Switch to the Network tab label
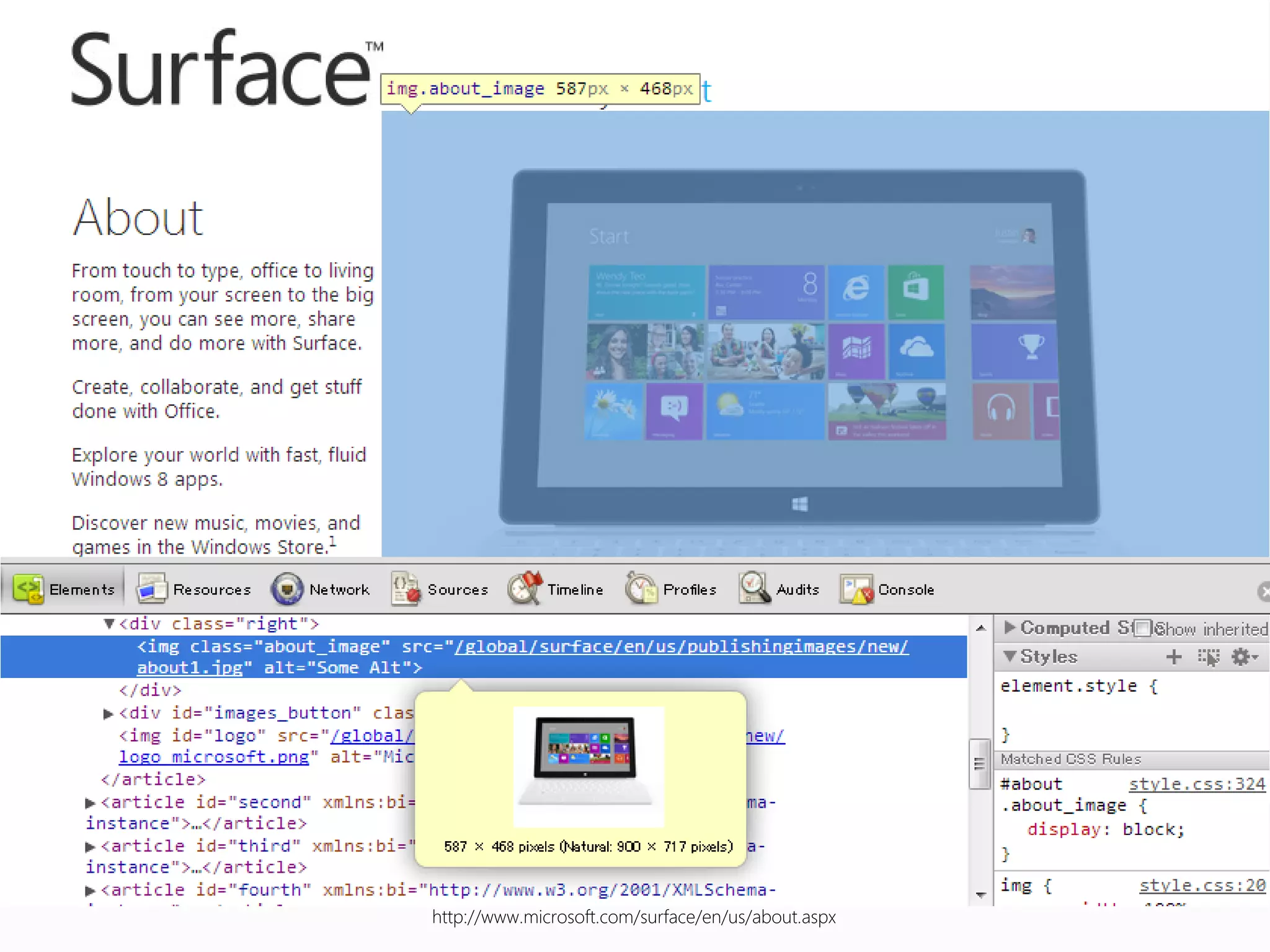 339,589
